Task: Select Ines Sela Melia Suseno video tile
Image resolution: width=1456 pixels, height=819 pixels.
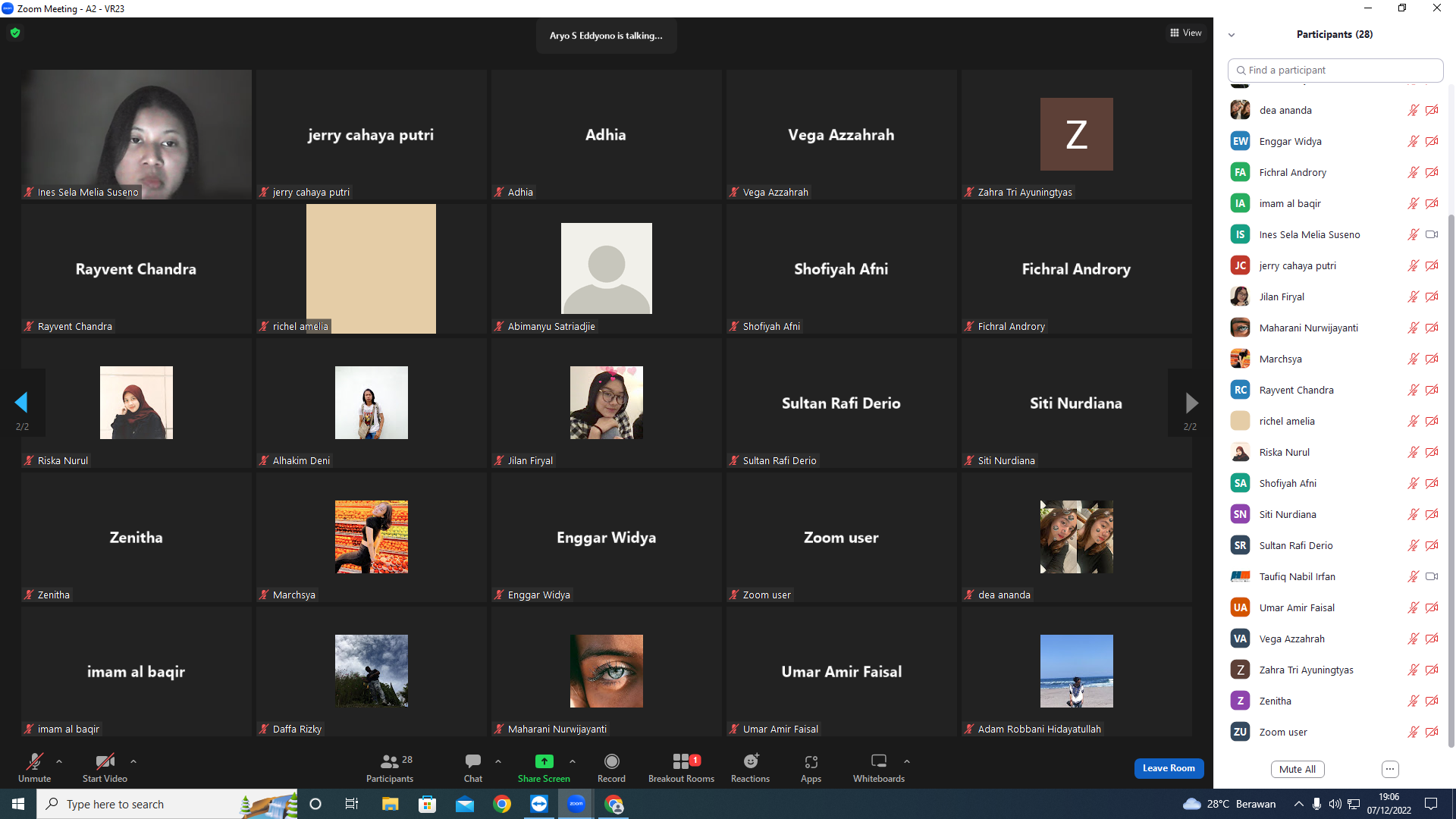Action: (x=136, y=134)
